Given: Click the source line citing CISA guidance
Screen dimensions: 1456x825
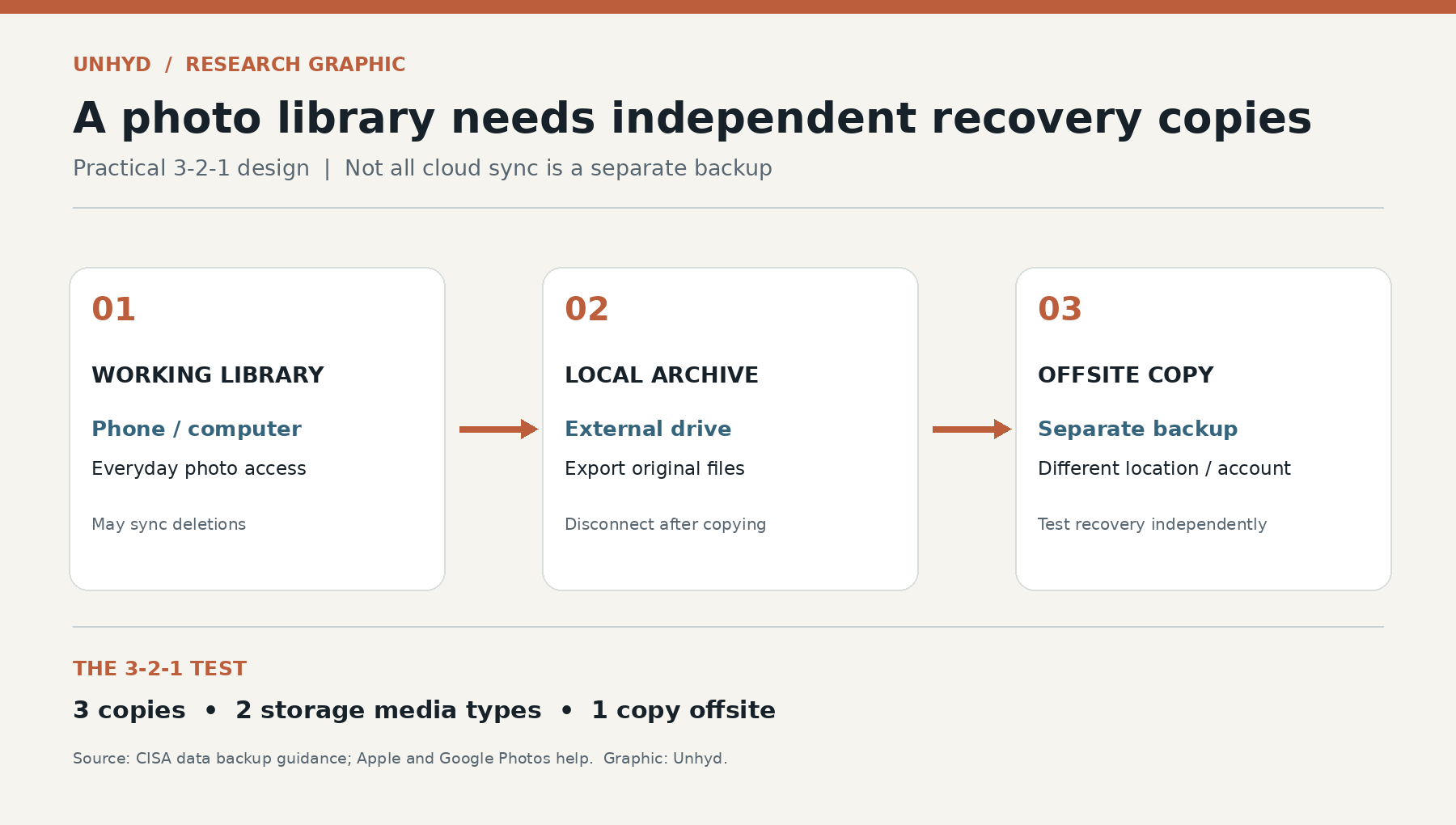Looking at the screenshot, I should coord(400,759).
